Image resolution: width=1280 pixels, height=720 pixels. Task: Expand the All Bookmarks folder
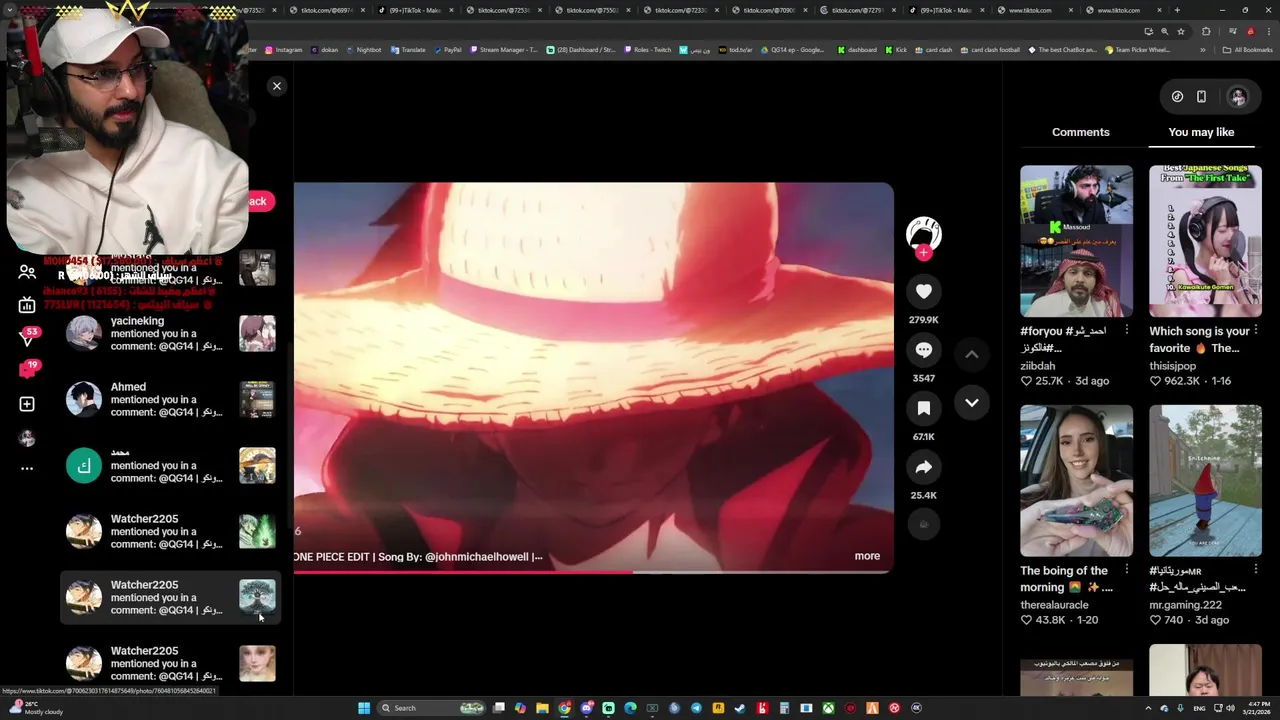[1248, 49]
